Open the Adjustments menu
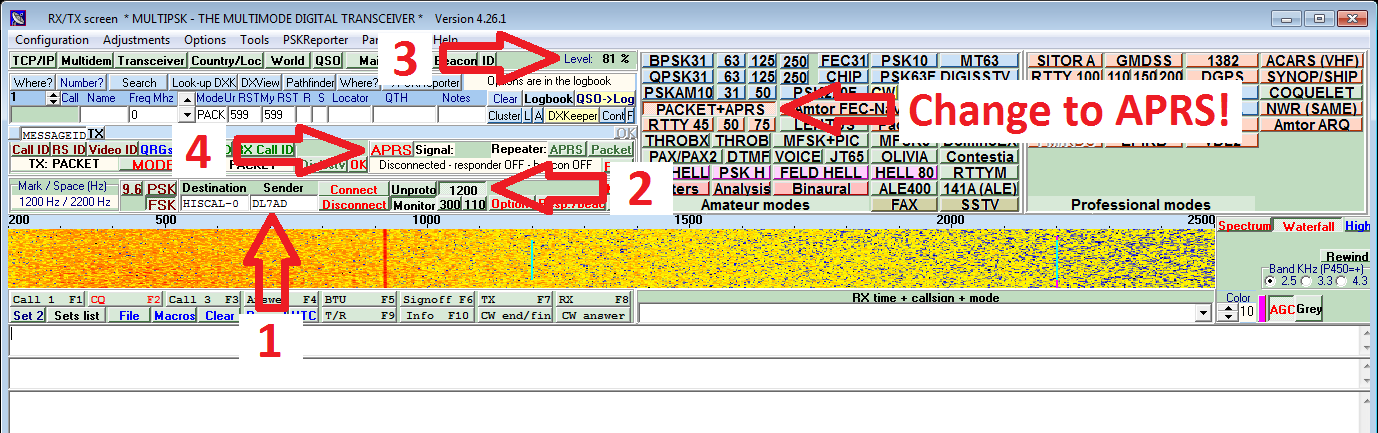1378x433 pixels. (x=137, y=40)
